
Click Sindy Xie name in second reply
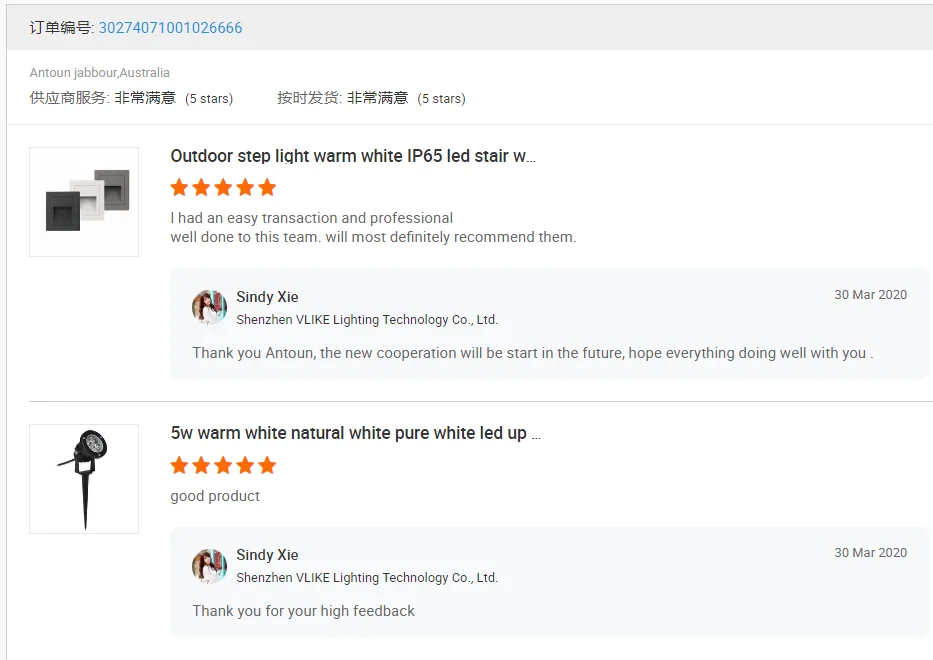267,555
